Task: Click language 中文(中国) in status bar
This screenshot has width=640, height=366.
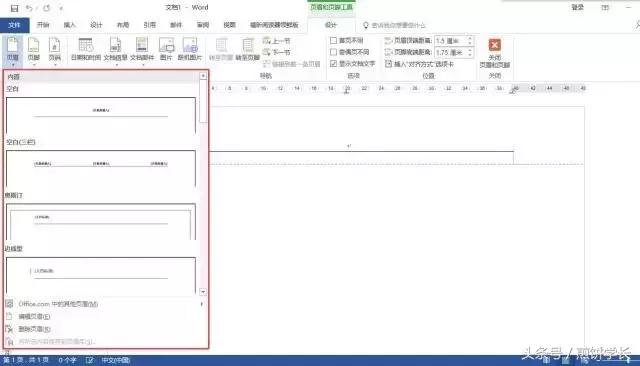Action: coord(116,360)
